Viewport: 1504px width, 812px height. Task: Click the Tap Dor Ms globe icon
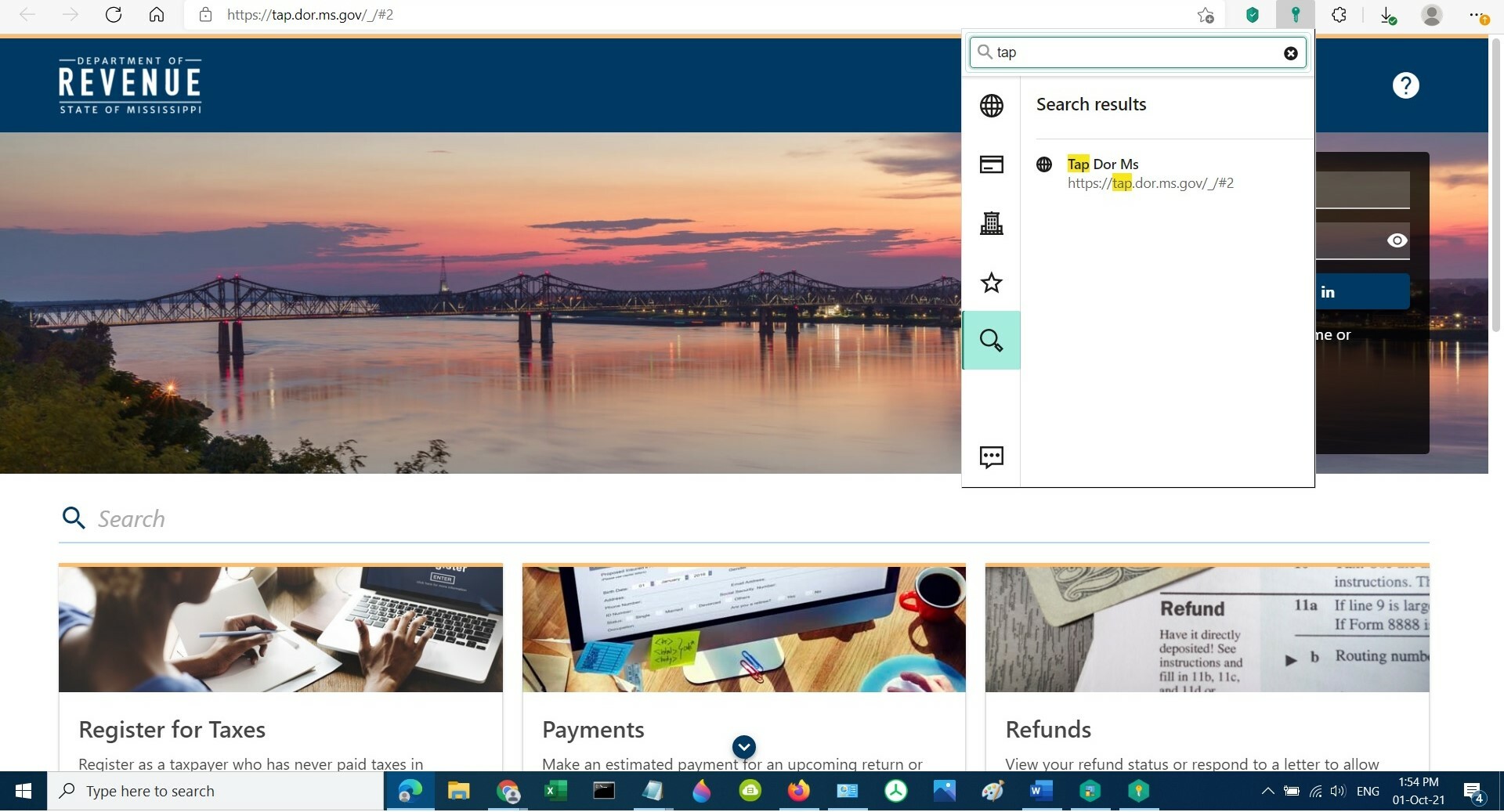tap(1044, 164)
